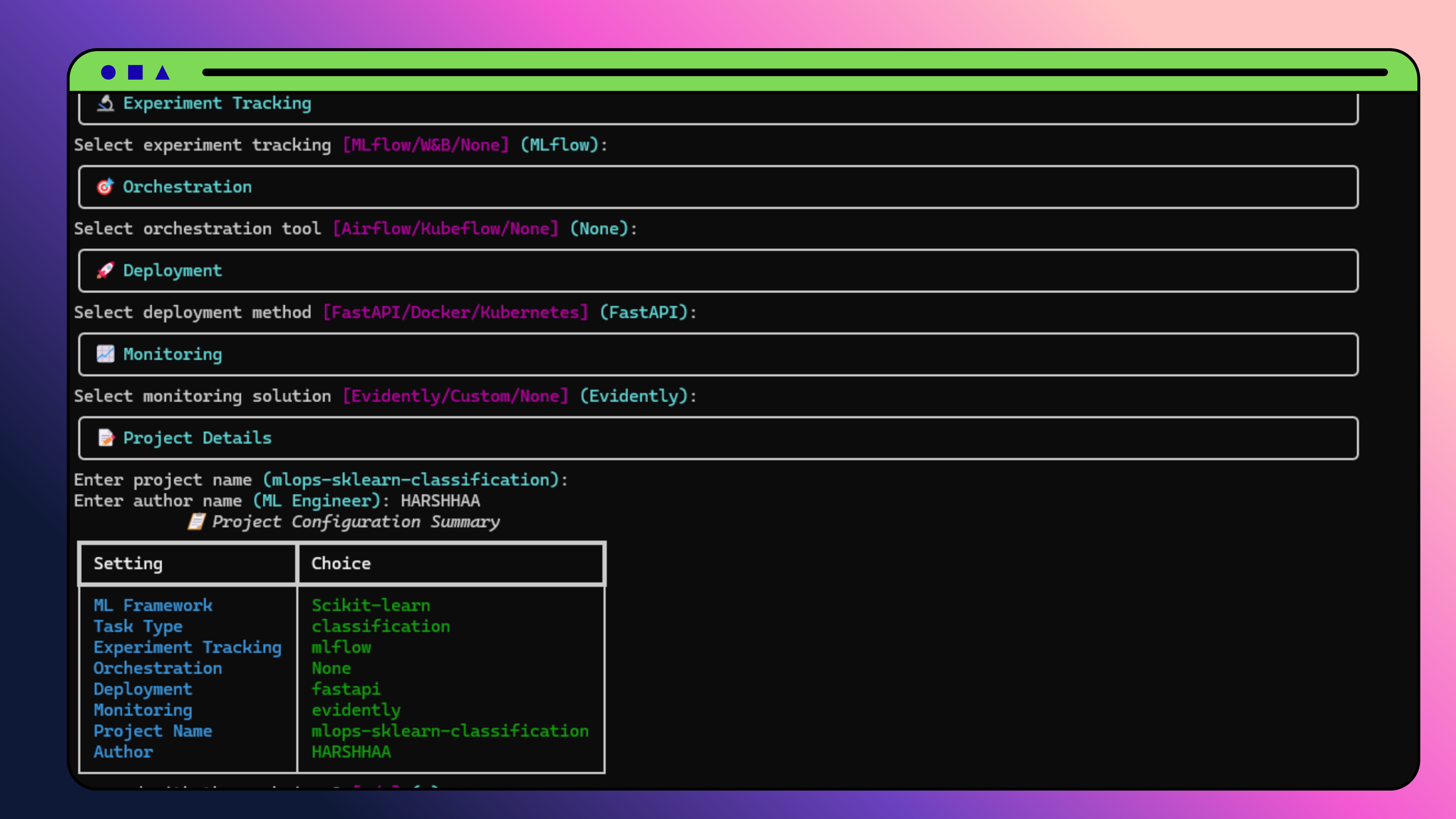Click the Orchestration panel header
Screen dimensions: 1456x819
(x=187, y=187)
